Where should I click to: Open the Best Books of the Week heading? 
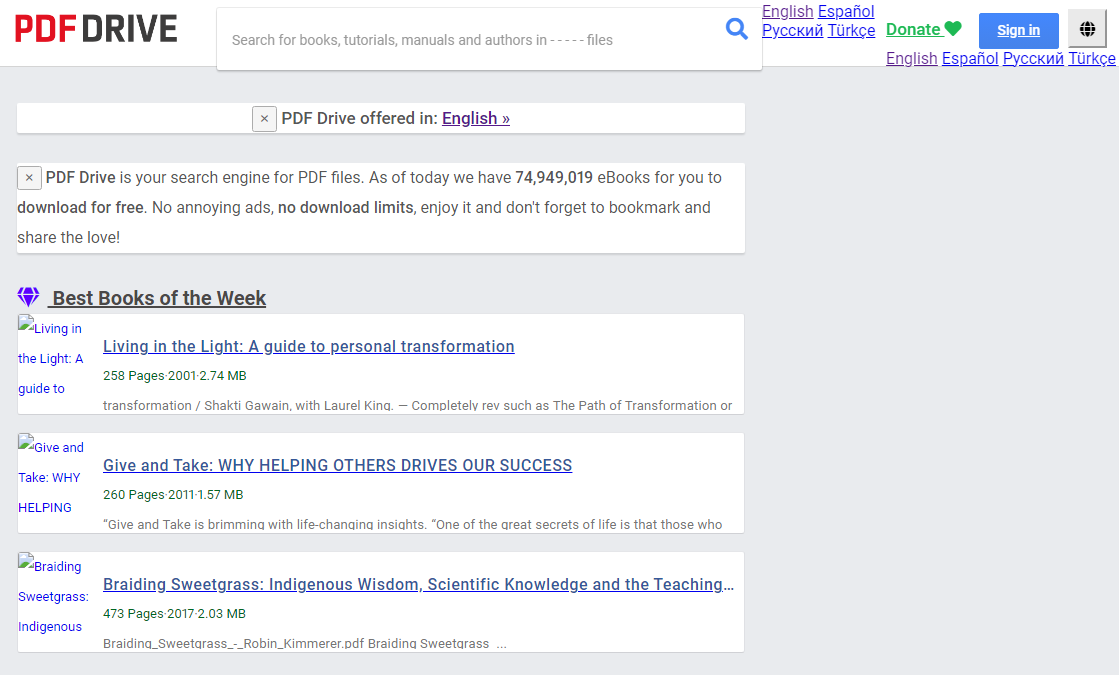[x=159, y=298]
